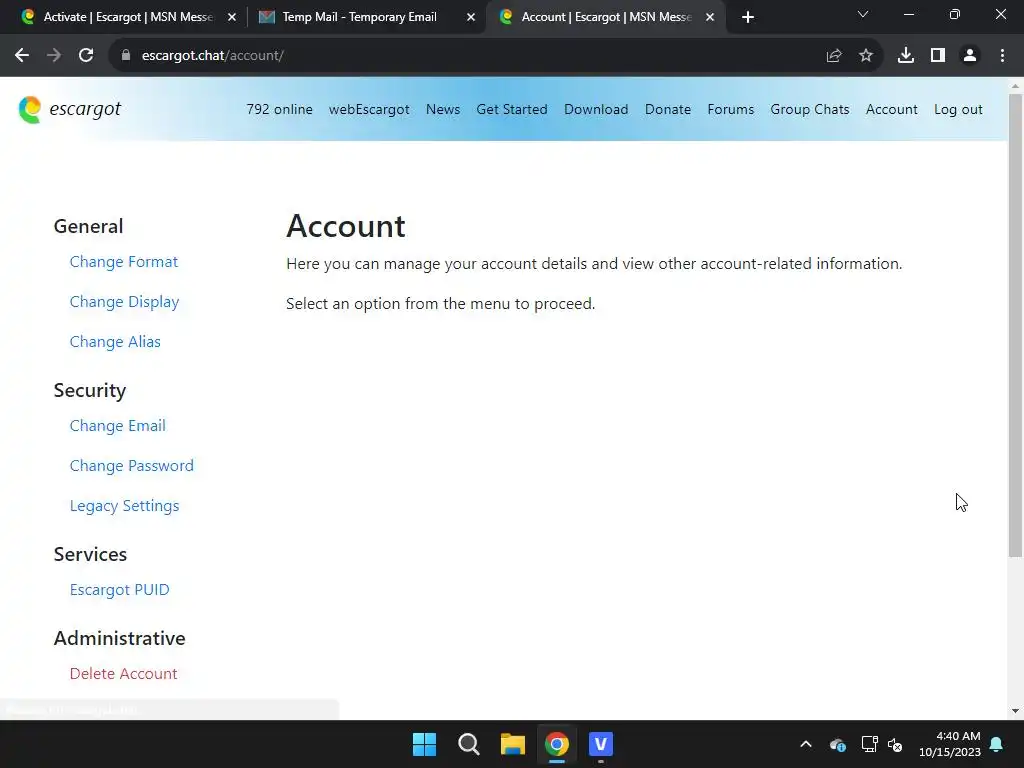Click the browser forward arrow
This screenshot has height=768, width=1024.
tap(54, 56)
